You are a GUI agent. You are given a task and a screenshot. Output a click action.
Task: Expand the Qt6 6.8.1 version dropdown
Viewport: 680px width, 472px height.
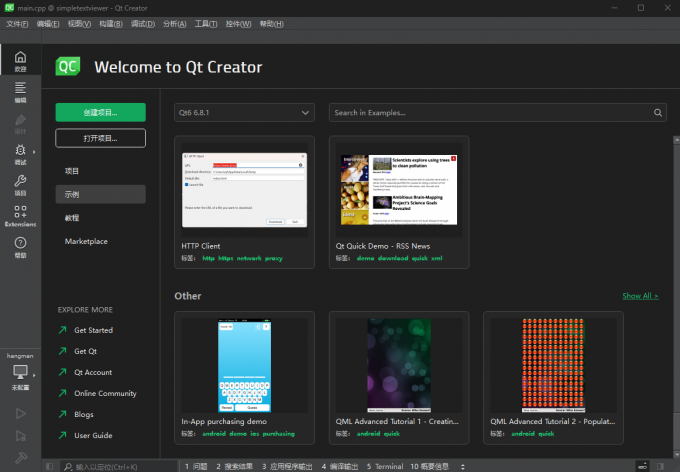coord(244,113)
